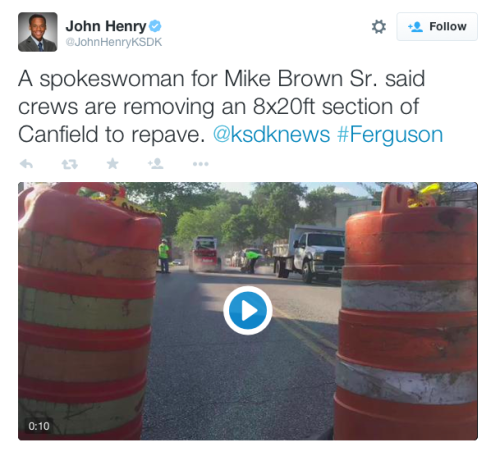The image size is (500, 456).
Task: Click the left orange barrel in video
Action: click(x=86, y=311)
